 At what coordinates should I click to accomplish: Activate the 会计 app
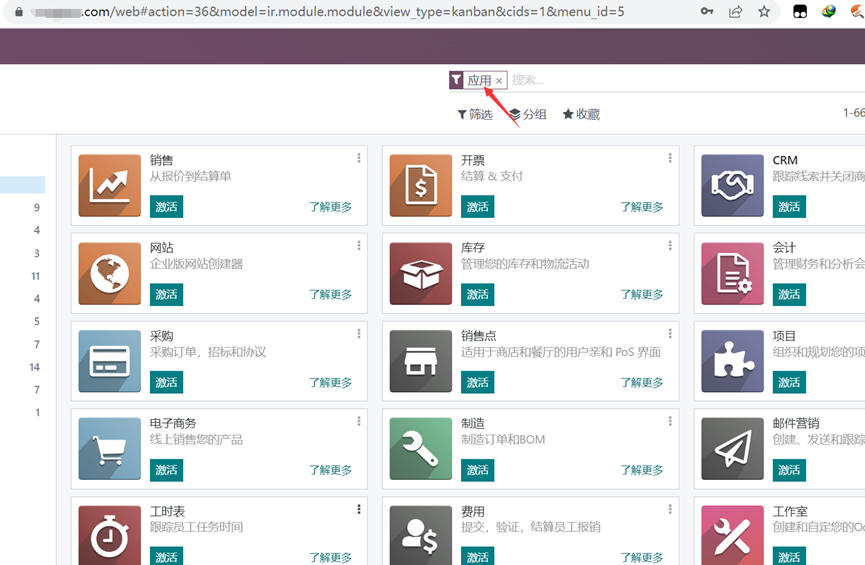tap(789, 295)
